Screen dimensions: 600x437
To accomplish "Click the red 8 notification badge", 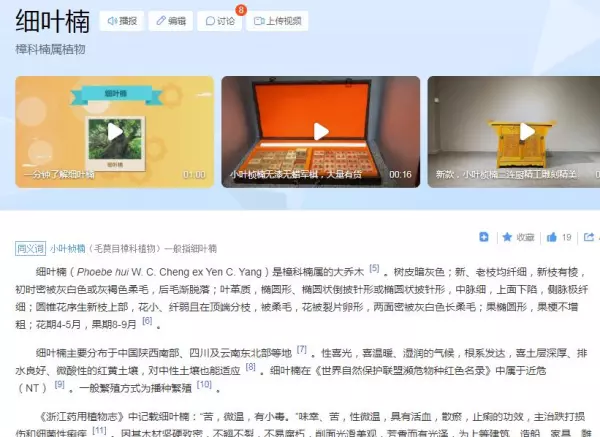I will (x=241, y=10).
